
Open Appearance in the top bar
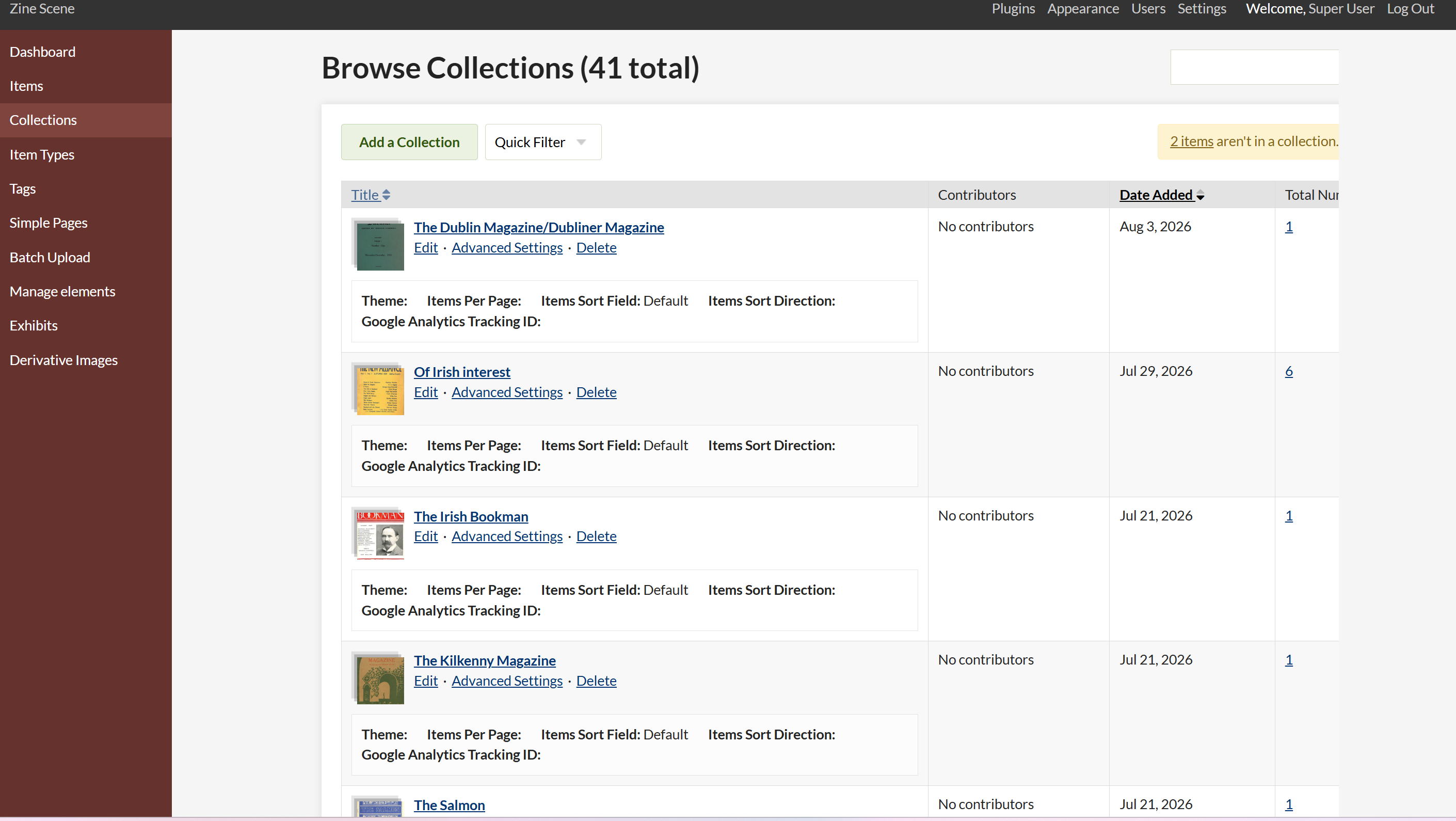pyautogui.click(x=1082, y=8)
